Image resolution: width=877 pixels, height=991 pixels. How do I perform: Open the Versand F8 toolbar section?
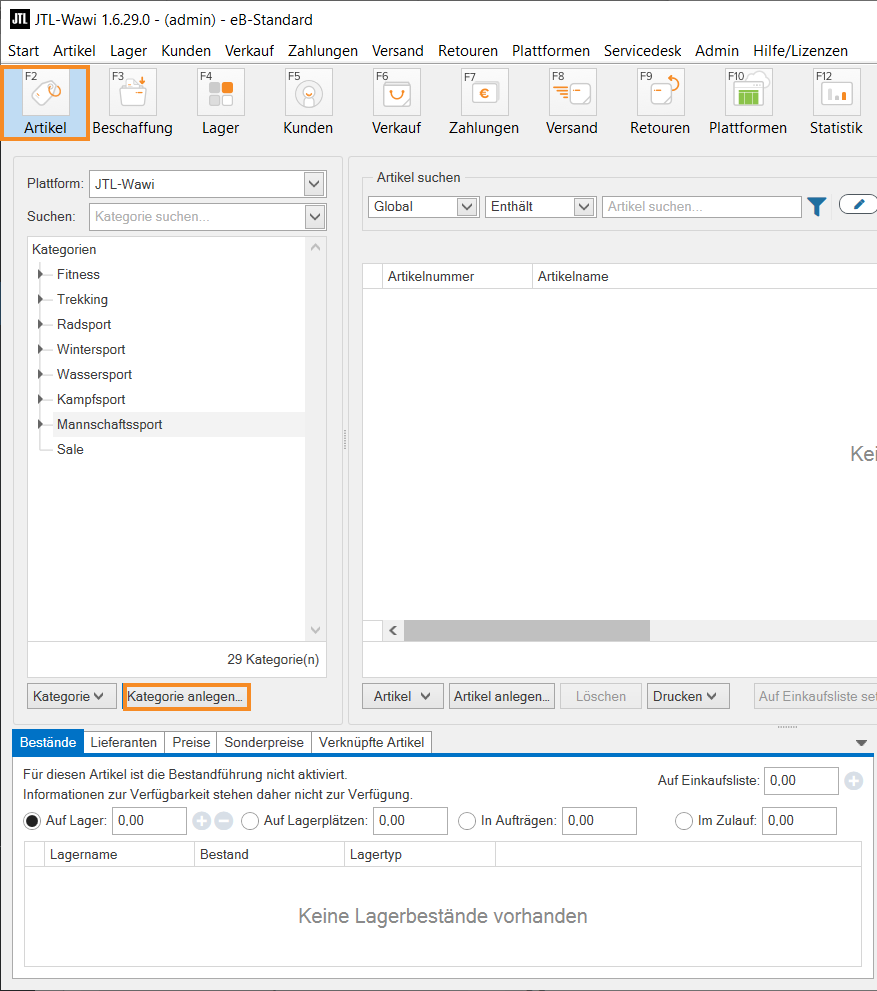coord(572,102)
